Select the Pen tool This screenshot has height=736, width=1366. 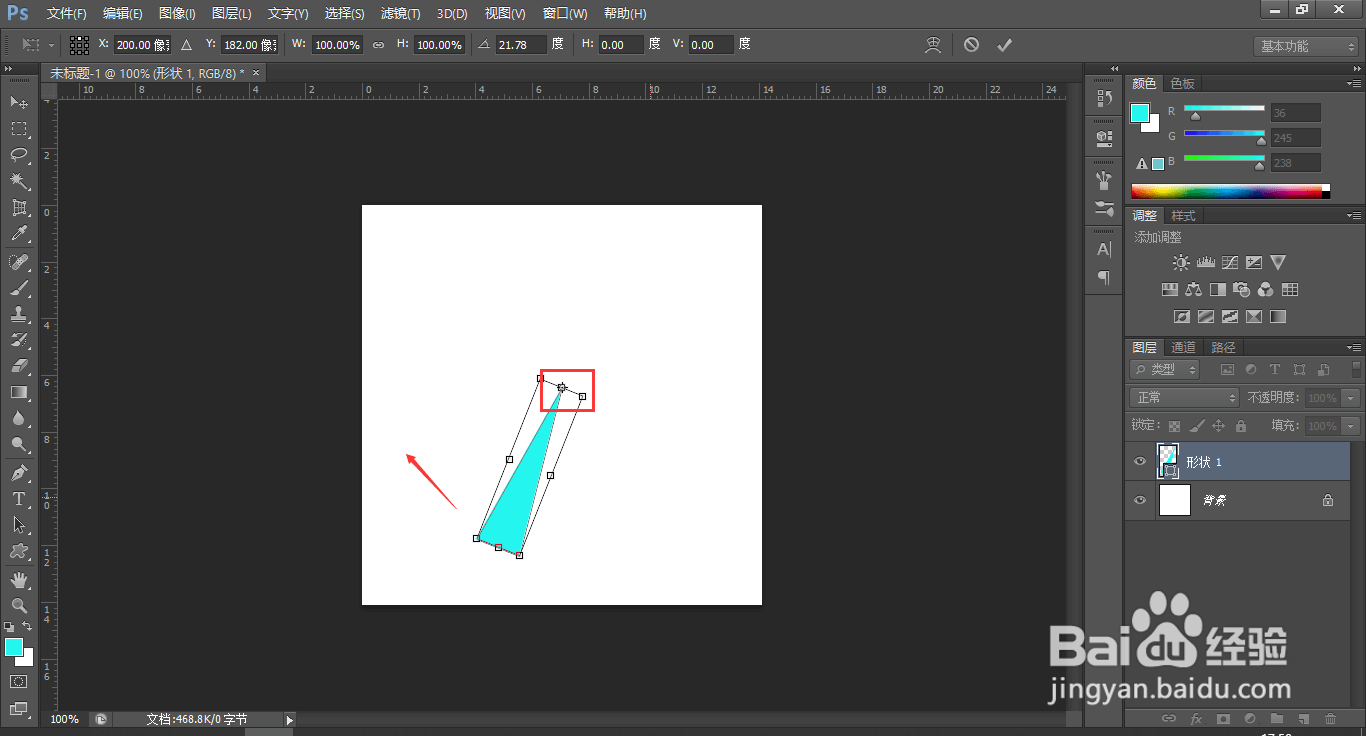18,472
